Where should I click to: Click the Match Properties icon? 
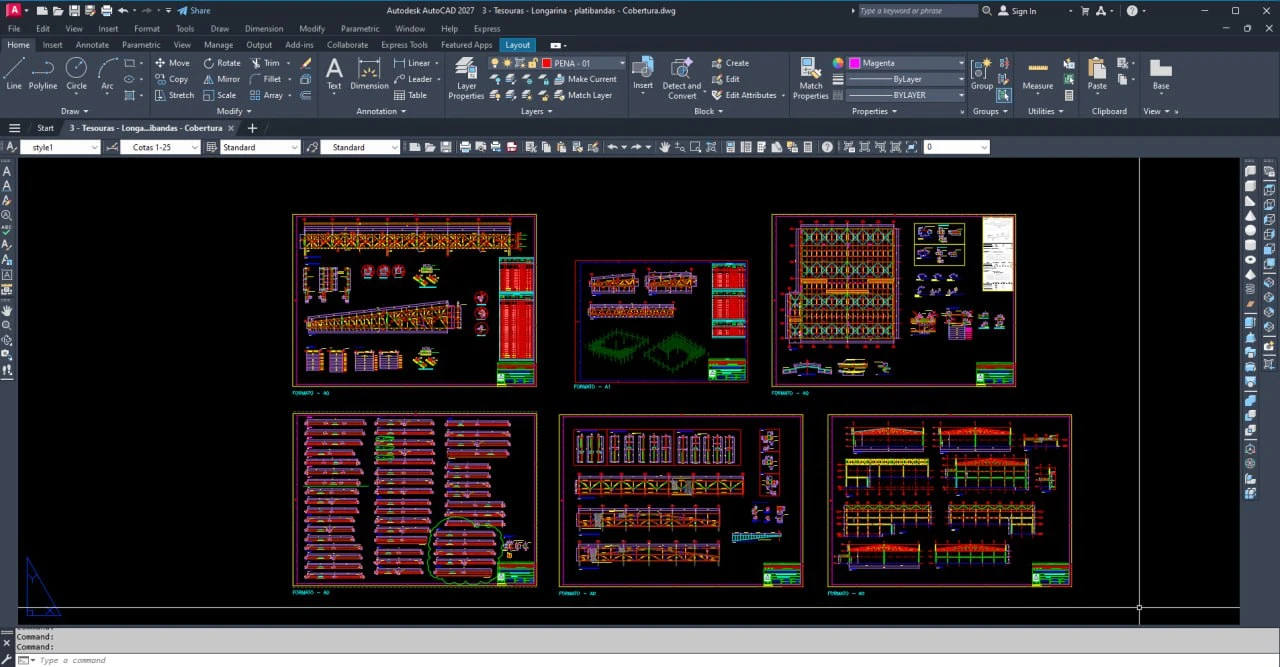point(810,77)
